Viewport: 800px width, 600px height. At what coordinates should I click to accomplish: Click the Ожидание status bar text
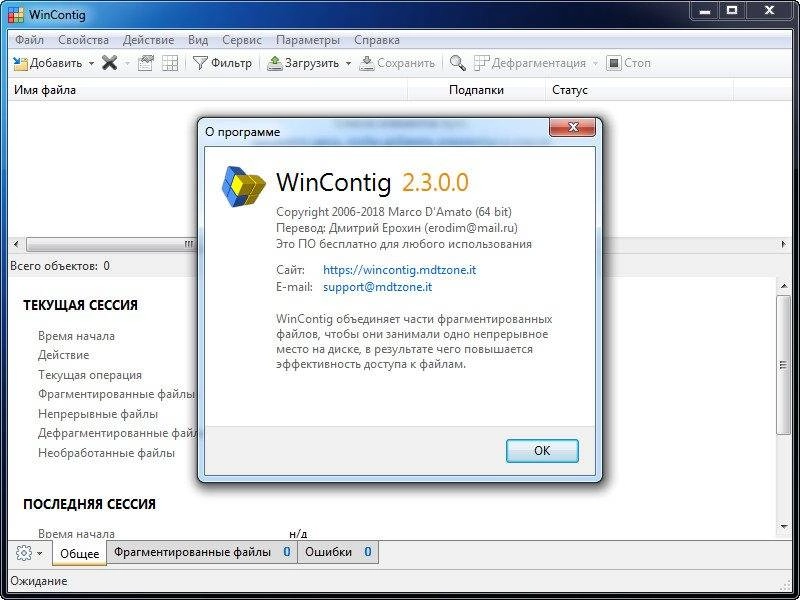[x=39, y=581]
